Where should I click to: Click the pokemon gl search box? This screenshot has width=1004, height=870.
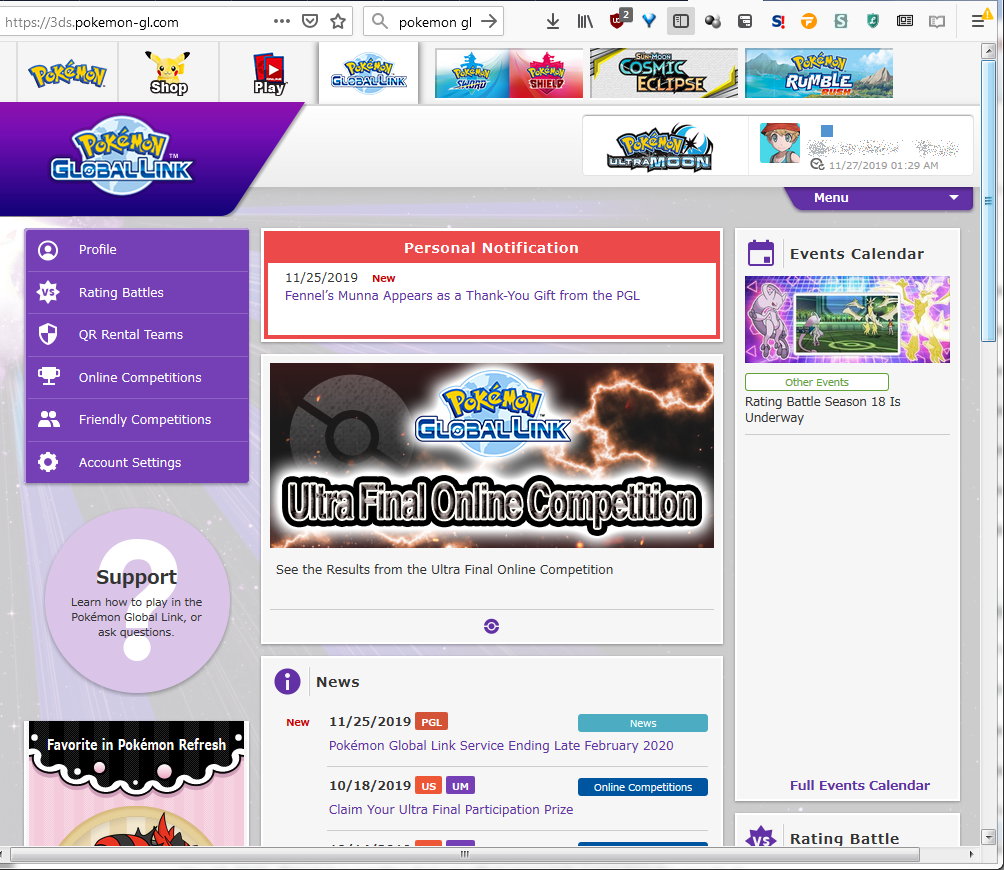click(433, 22)
